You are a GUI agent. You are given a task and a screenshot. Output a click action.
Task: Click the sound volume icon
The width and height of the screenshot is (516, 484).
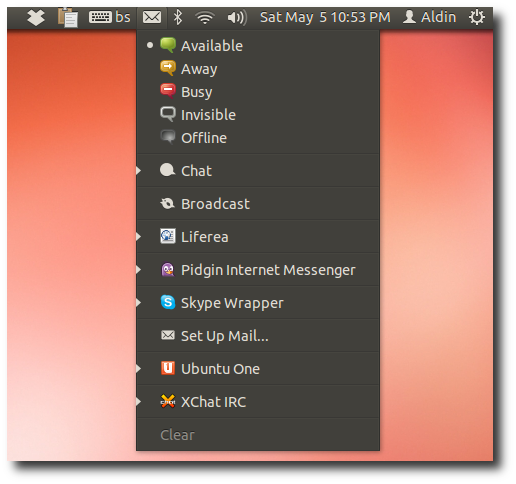tap(237, 17)
